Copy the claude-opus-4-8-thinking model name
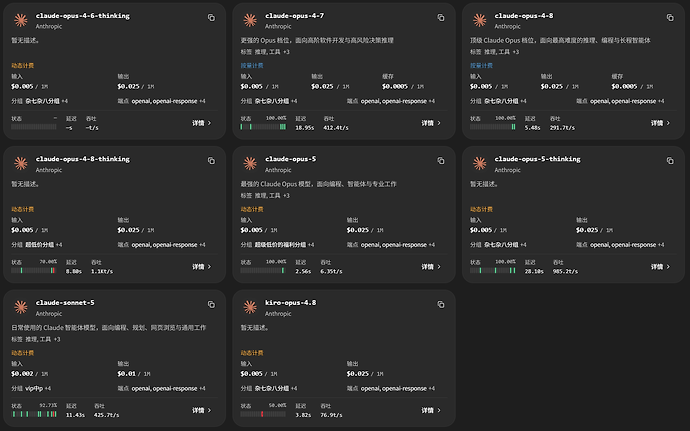 click(x=211, y=161)
